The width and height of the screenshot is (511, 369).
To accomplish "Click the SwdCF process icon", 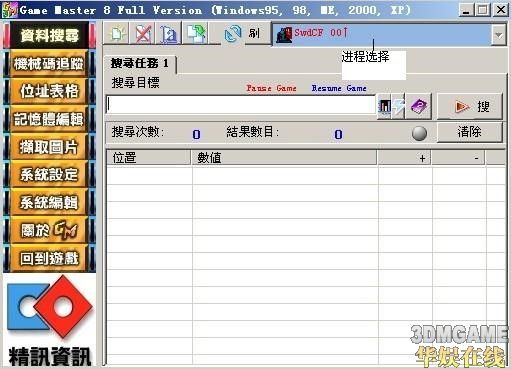I will [284, 35].
